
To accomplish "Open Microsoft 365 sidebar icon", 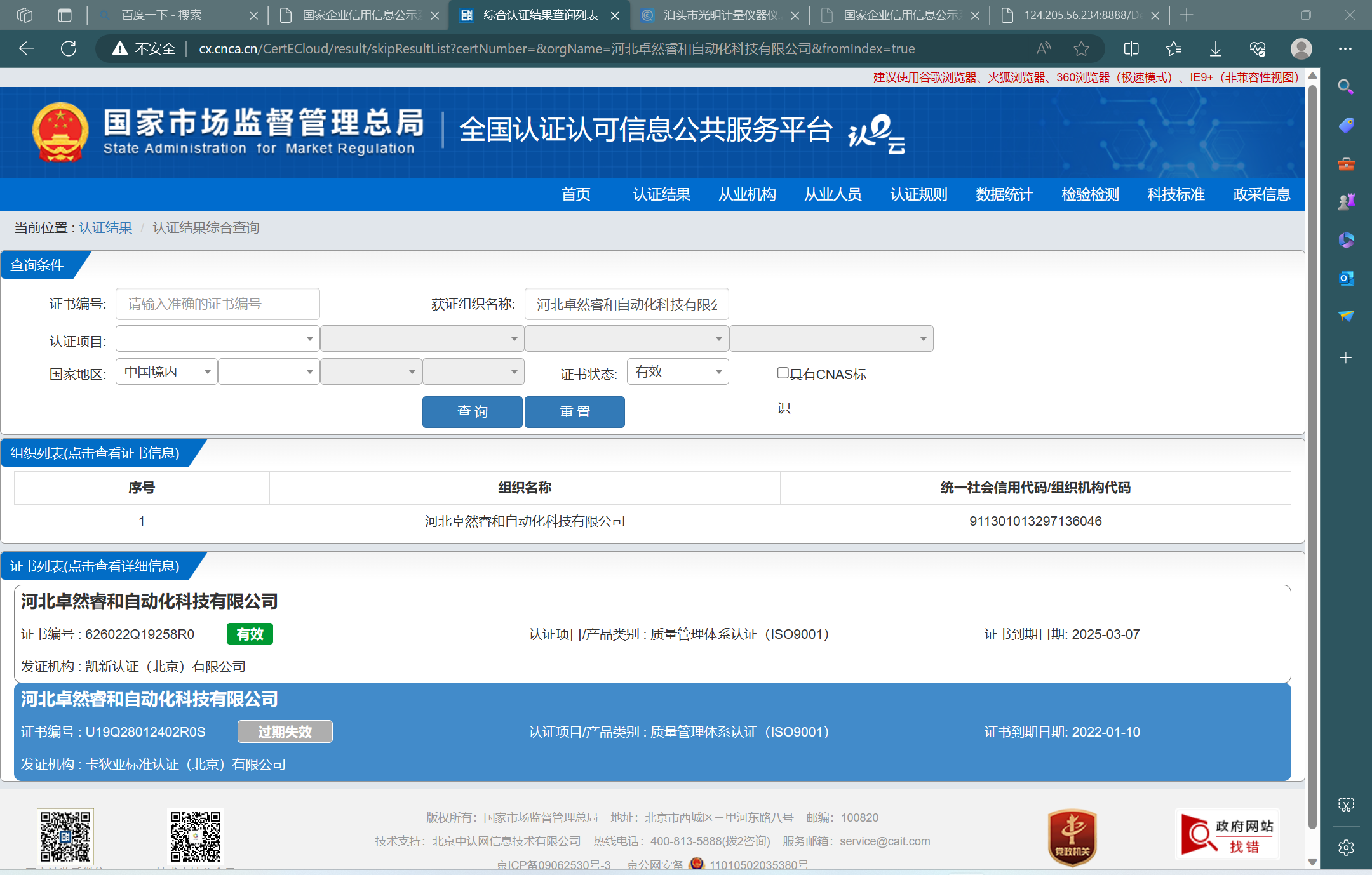I will tap(1345, 240).
